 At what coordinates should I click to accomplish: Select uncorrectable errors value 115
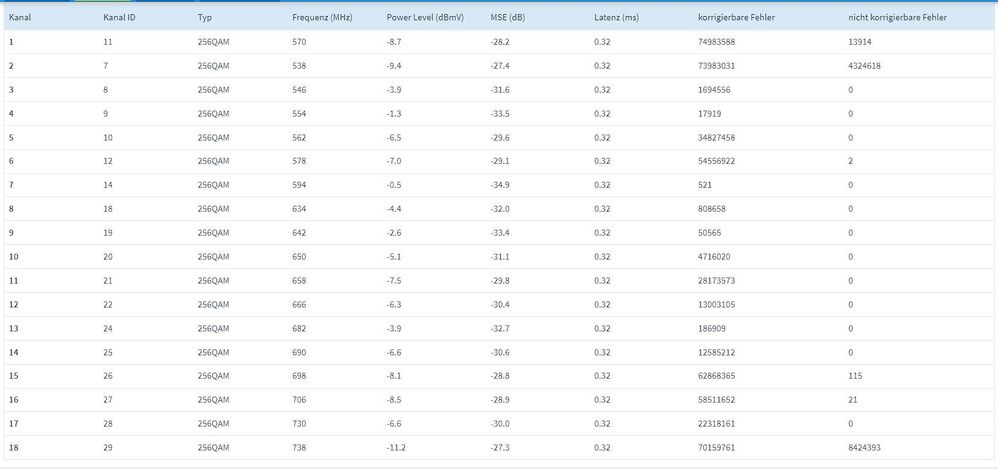click(855, 376)
